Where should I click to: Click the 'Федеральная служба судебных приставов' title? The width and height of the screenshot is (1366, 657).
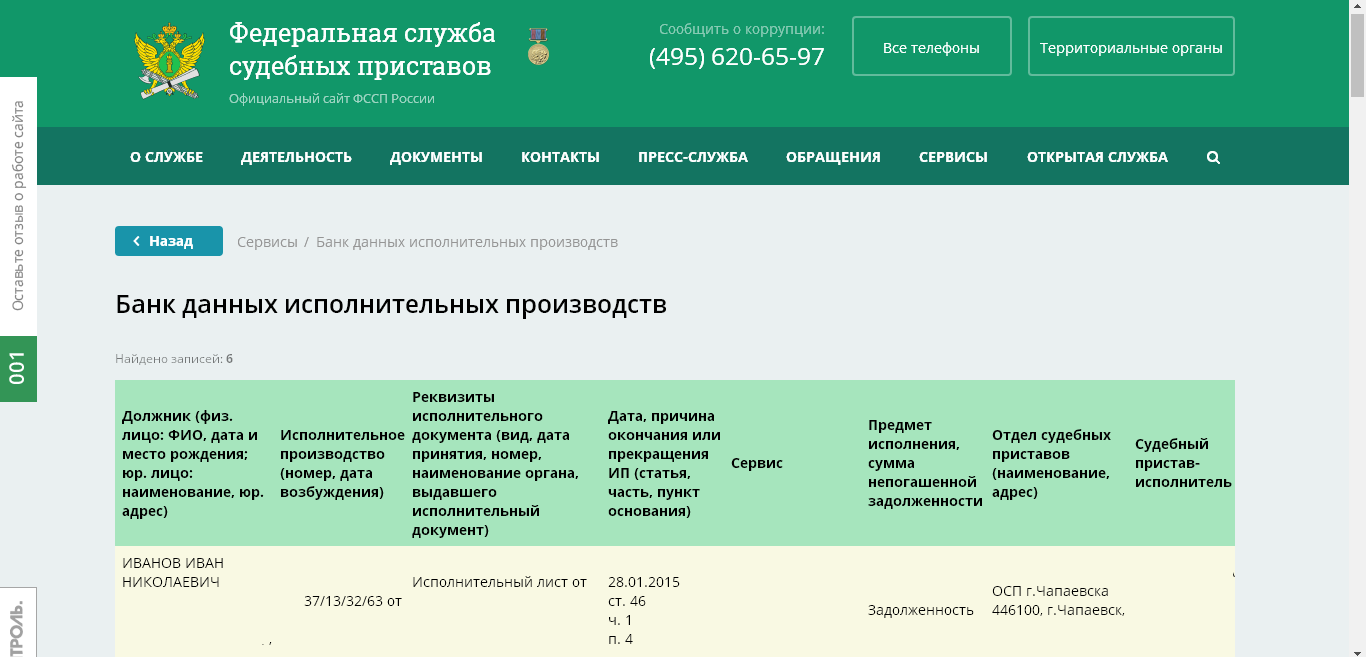pos(362,49)
